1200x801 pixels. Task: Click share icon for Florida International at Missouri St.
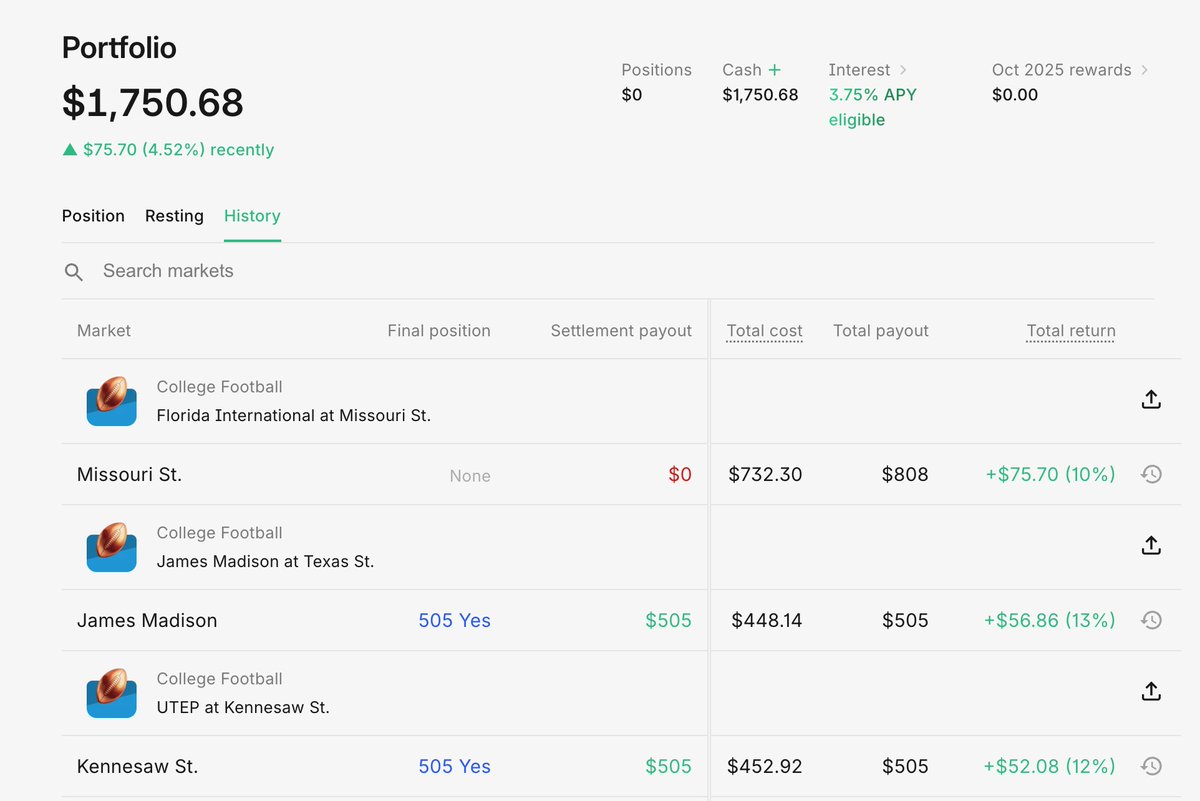coord(1151,400)
